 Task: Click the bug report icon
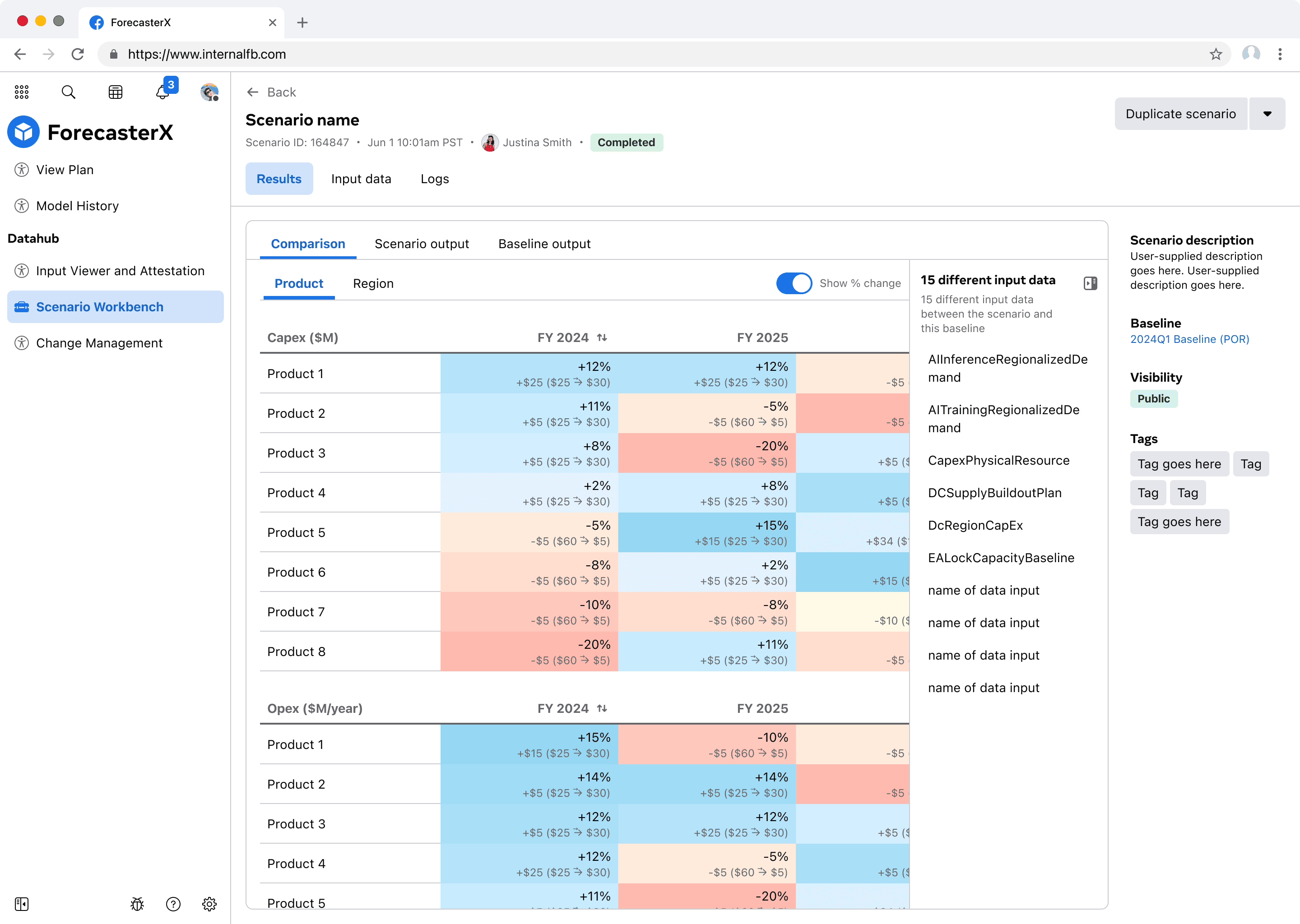137,904
